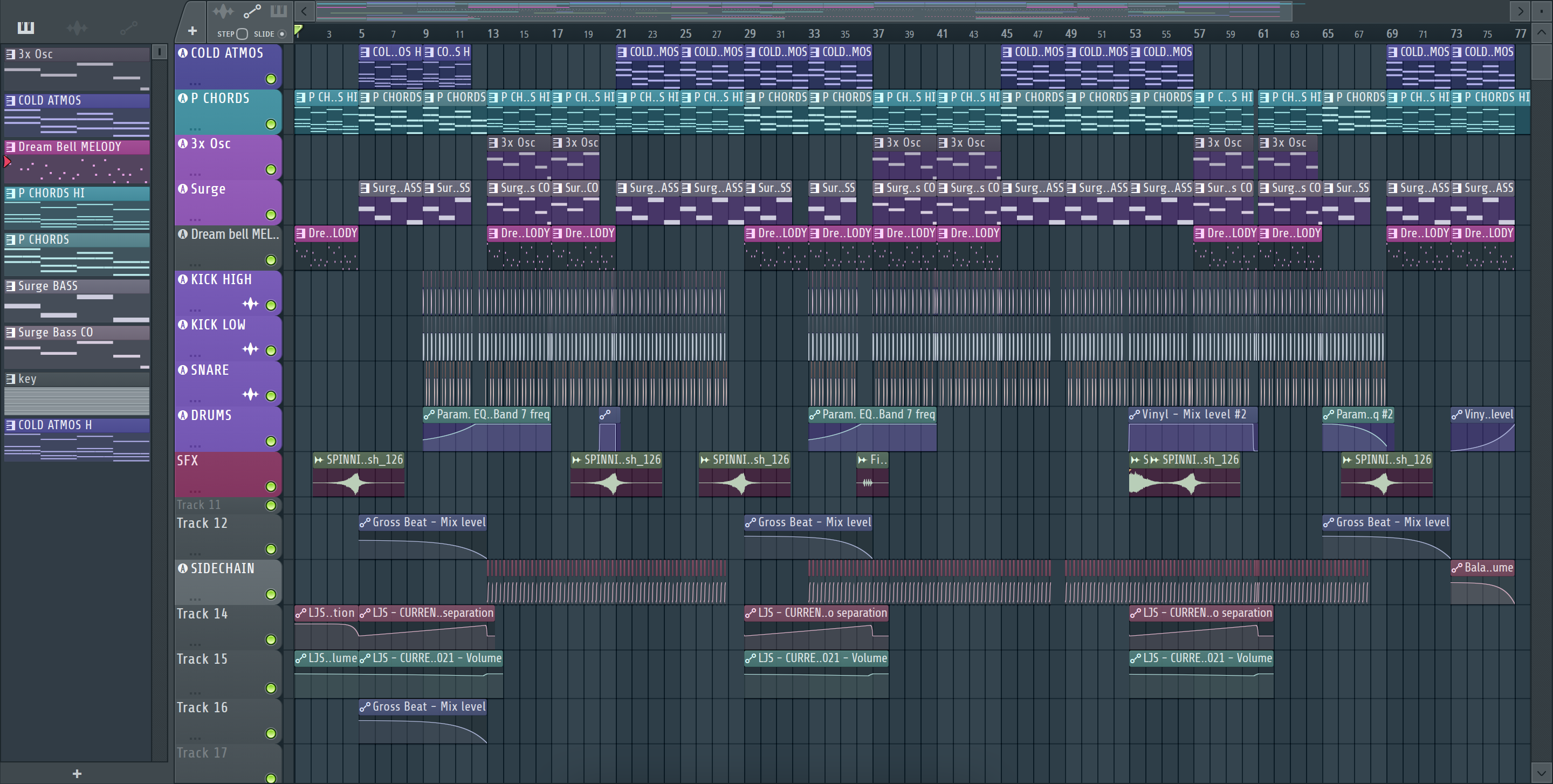Click the audio icon on the Fi.. clip
Screen dimensions: 1553x784
click(862, 460)
